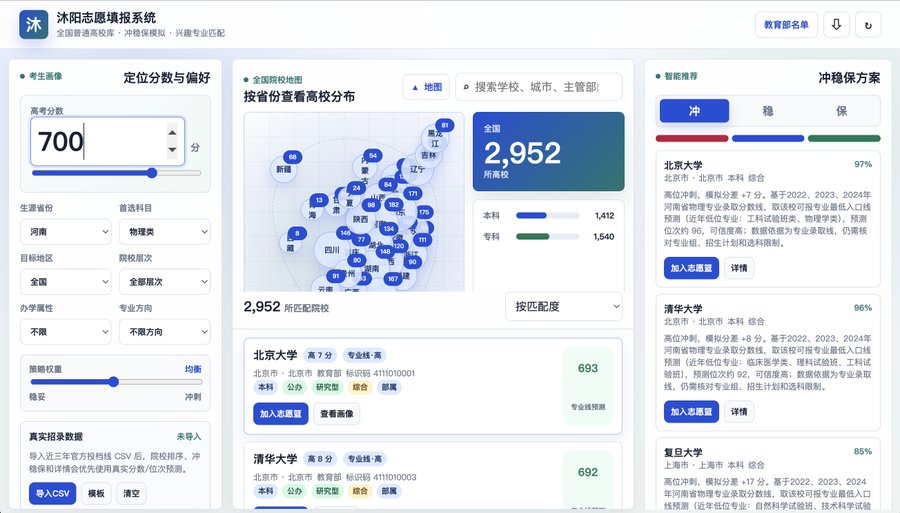Screen dimensions: 900x513
Task: Switch to the 冲 plan tab
Action: 695,111
